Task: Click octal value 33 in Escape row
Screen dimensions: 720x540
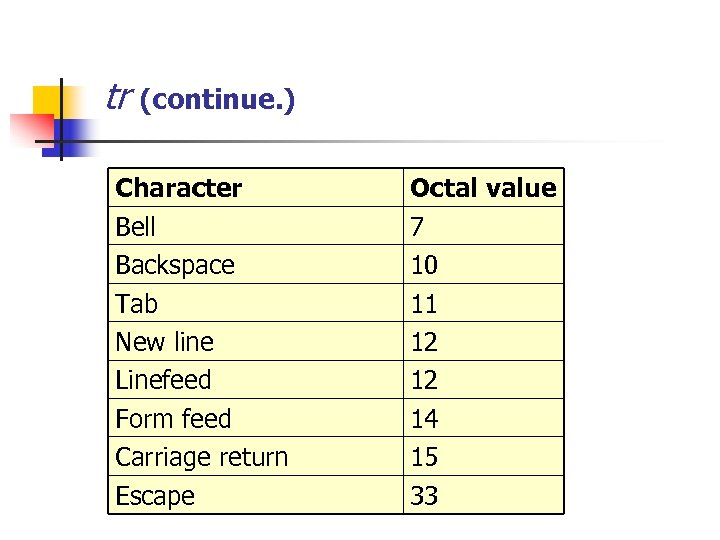Action: point(424,496)
